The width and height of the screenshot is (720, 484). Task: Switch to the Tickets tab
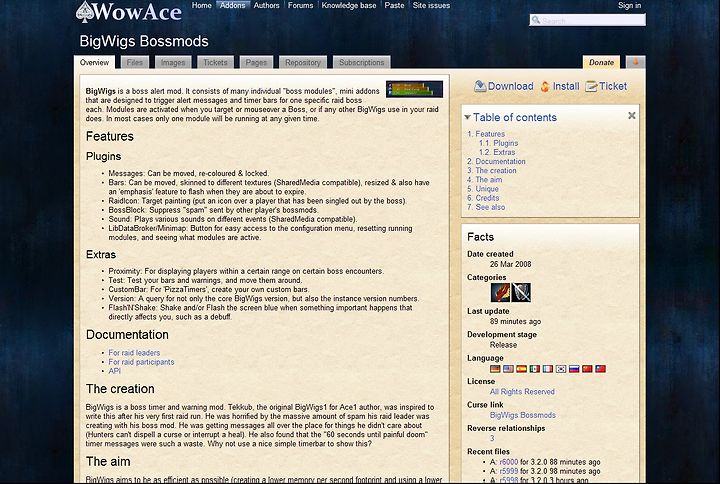(215, 62)
